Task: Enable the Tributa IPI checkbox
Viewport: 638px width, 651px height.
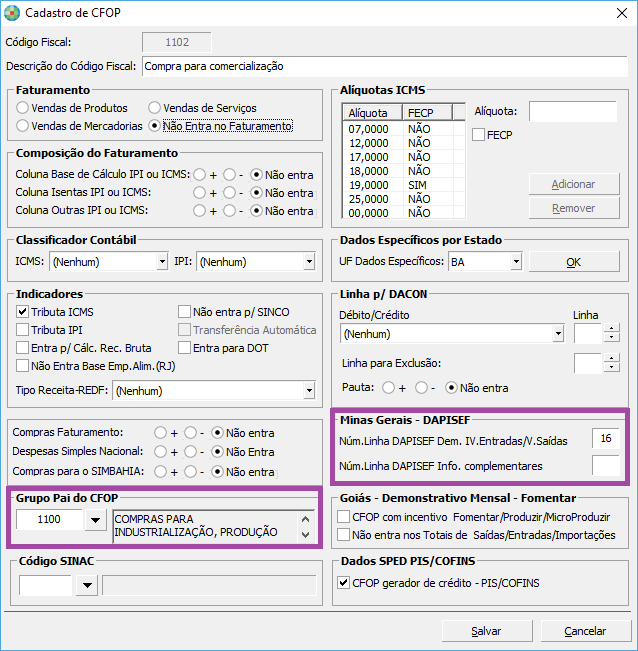Action: 23,330
